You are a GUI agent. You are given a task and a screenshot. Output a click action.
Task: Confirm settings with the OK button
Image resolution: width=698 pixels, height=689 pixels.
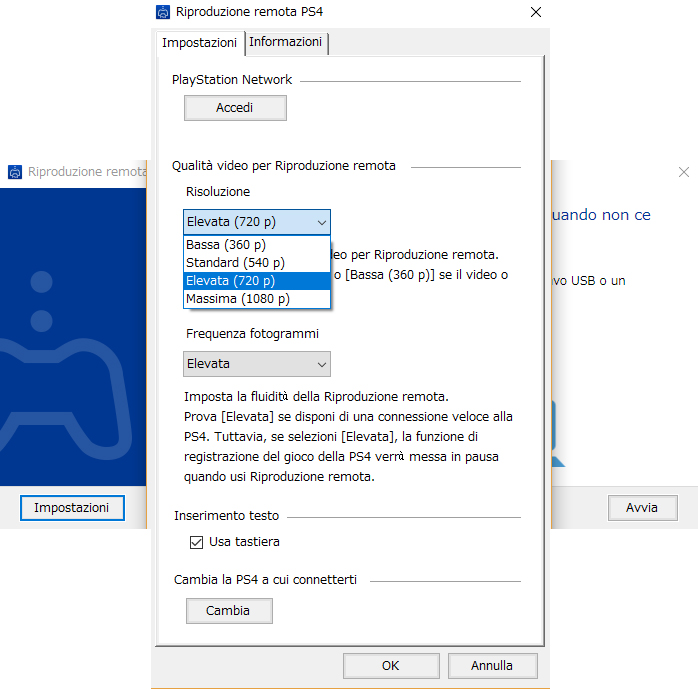point(391,665)
